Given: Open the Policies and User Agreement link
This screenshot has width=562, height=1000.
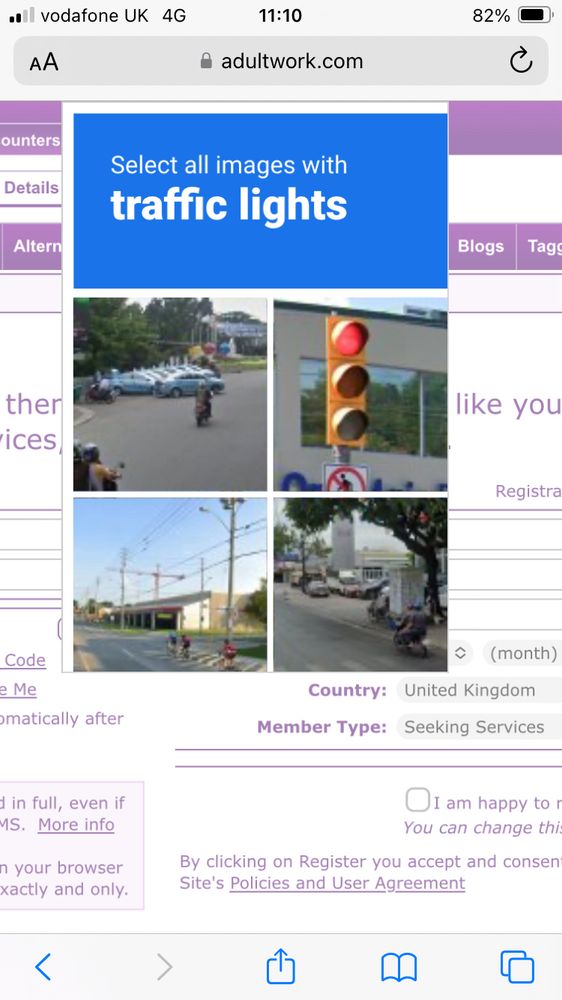Looking at the screenshot, I should pyautogui.click(x=348, y=883).
